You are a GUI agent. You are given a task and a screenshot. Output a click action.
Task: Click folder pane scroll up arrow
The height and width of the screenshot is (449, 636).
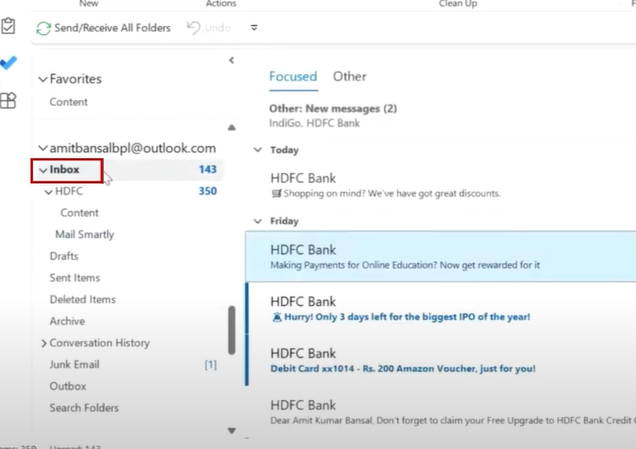pos(232,128)
